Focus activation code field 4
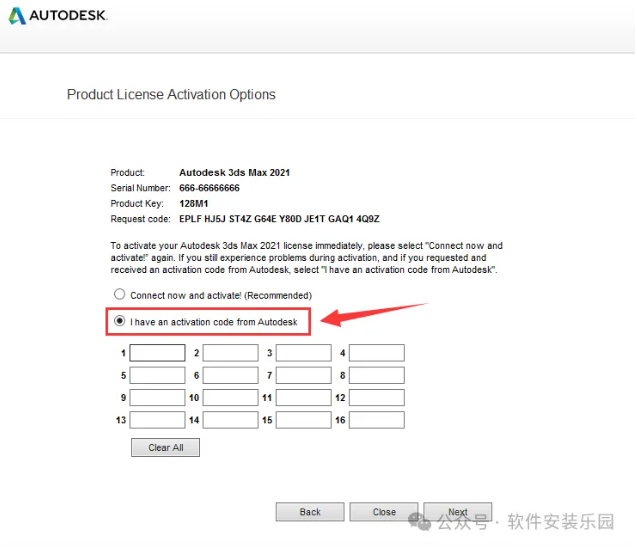Image resolution: width=637 pixels, height=547 pixels. pos(376,353)
